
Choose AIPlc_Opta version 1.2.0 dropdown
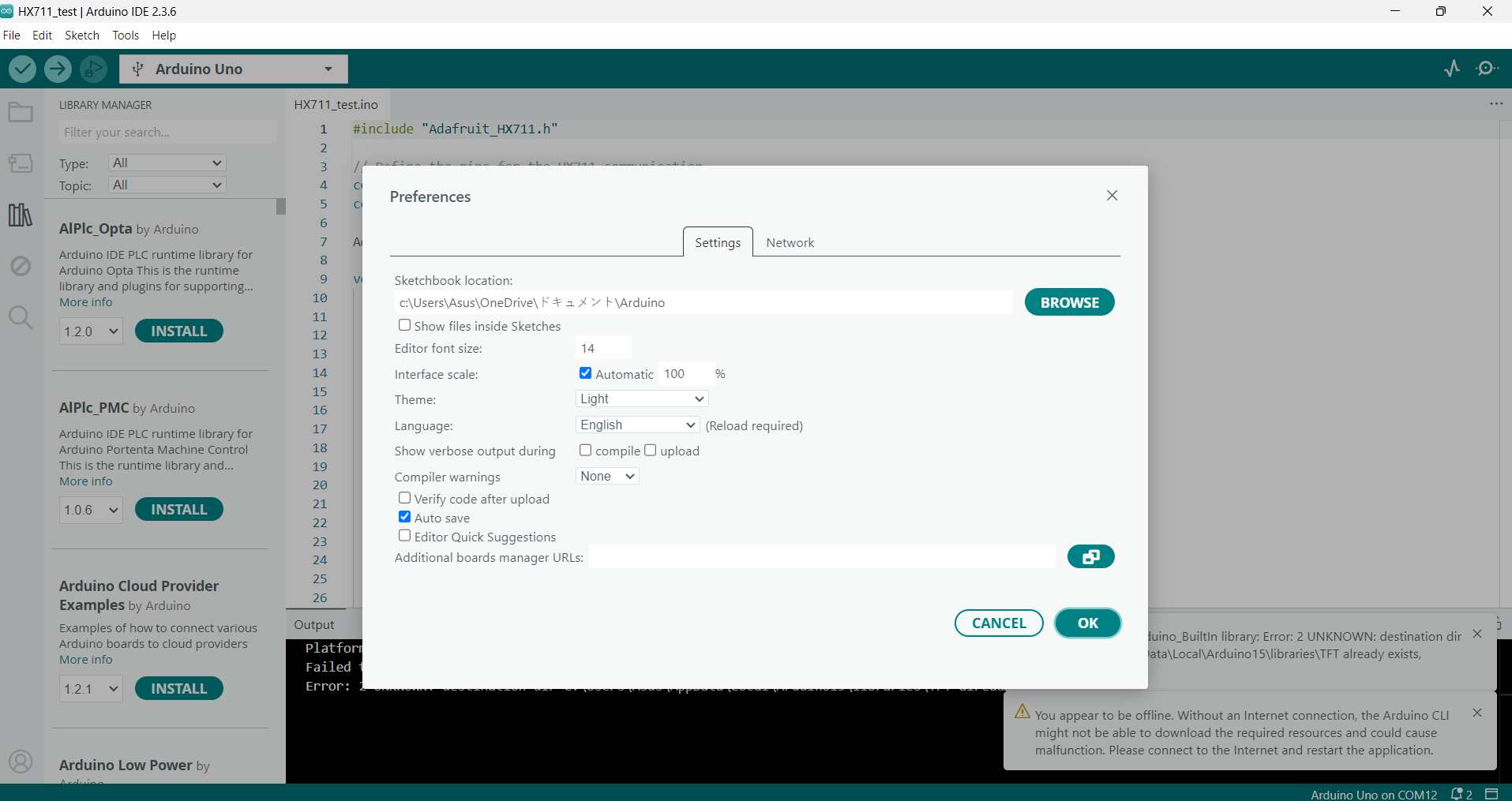92,331
